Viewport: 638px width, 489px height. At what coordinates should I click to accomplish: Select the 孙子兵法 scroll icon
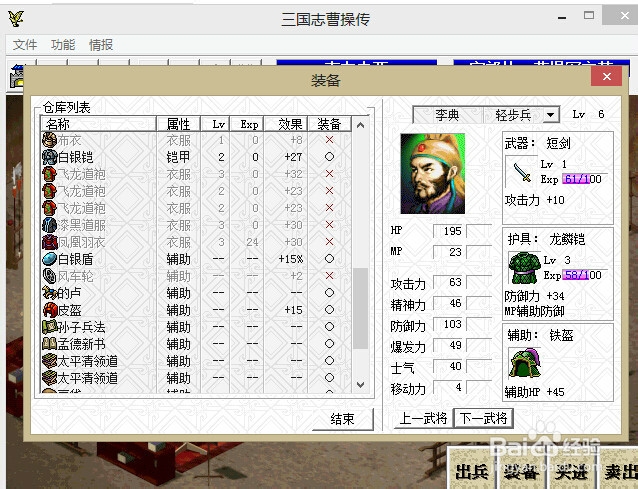[x=50, y=327]
